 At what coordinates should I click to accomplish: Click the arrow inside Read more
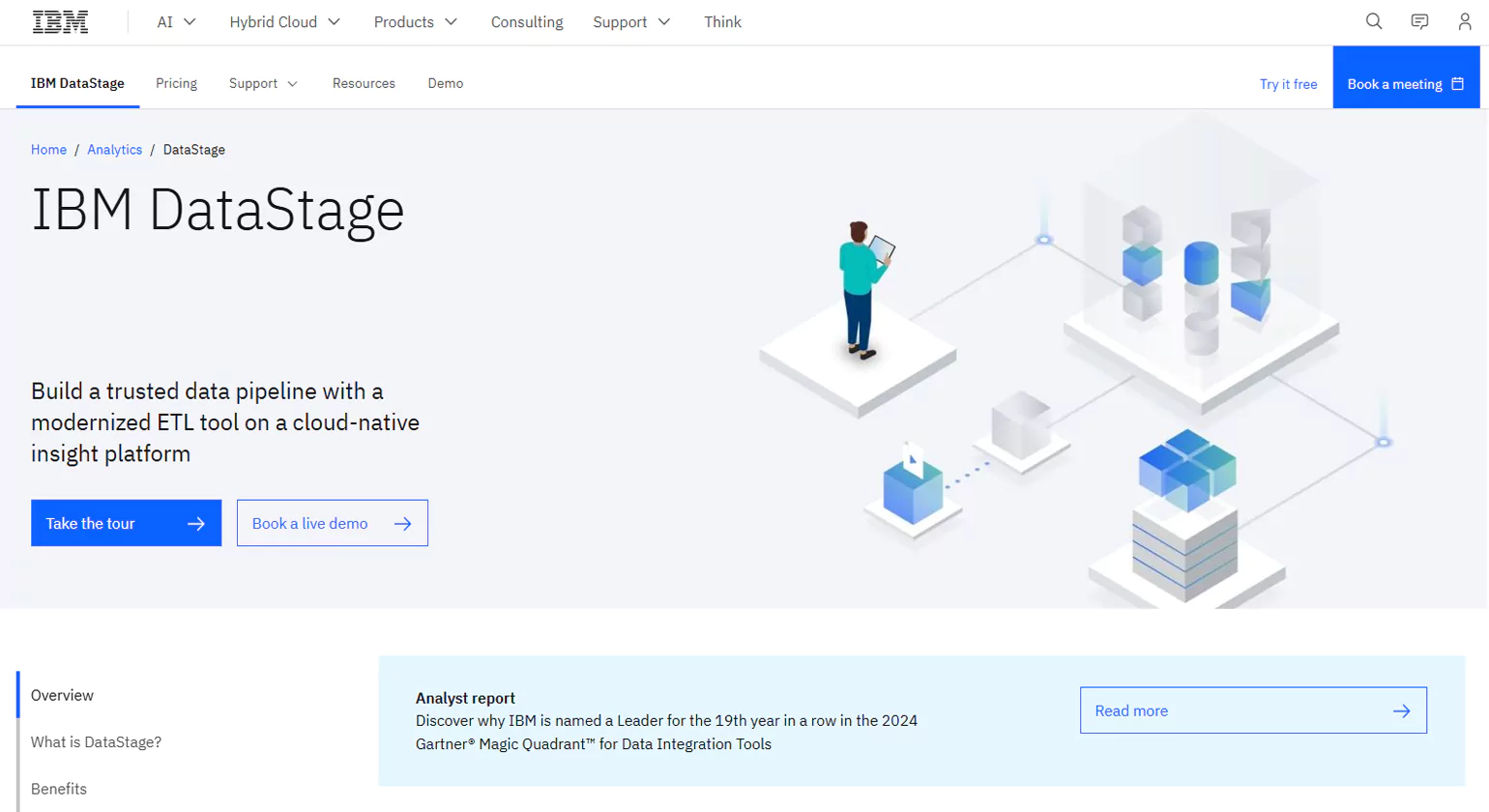(x=1401, y=710)
